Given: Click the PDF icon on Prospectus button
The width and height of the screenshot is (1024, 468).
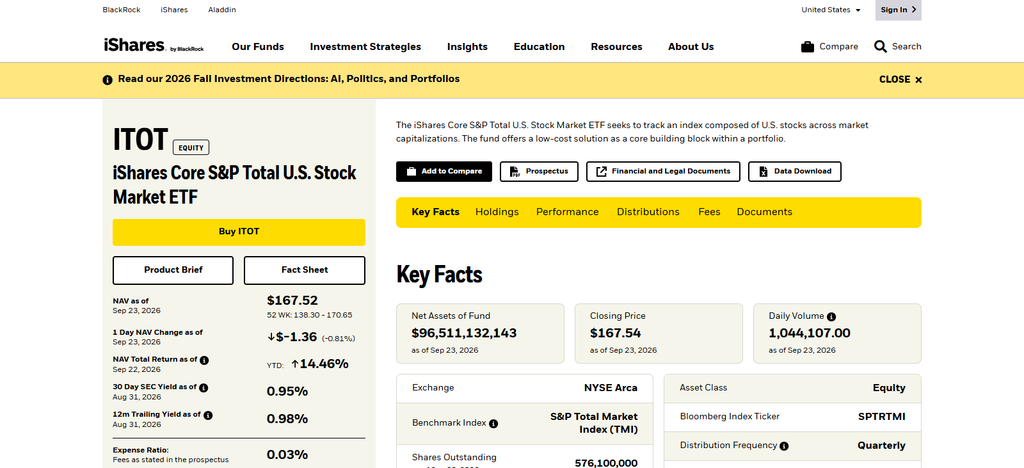Looking at the screenshot, I should pyautogui.click(x=515, y=172).
